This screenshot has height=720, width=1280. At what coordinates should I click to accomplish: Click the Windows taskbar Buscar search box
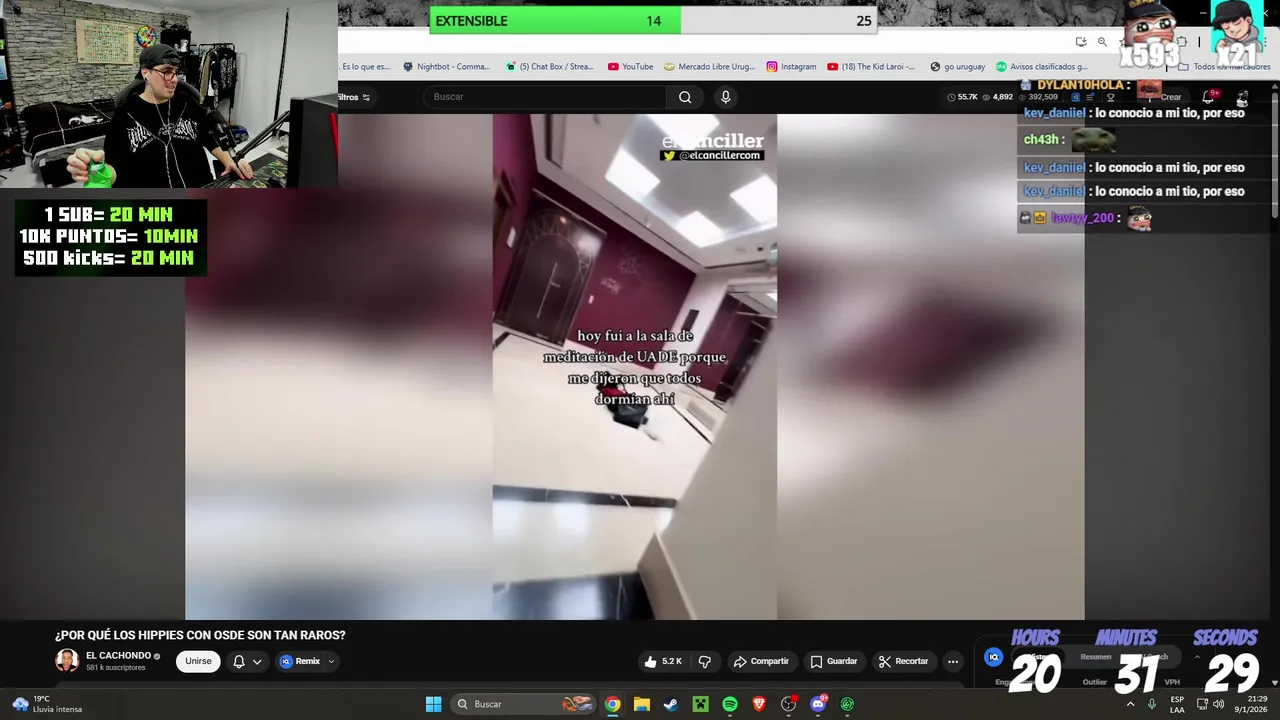click(526, 704)
